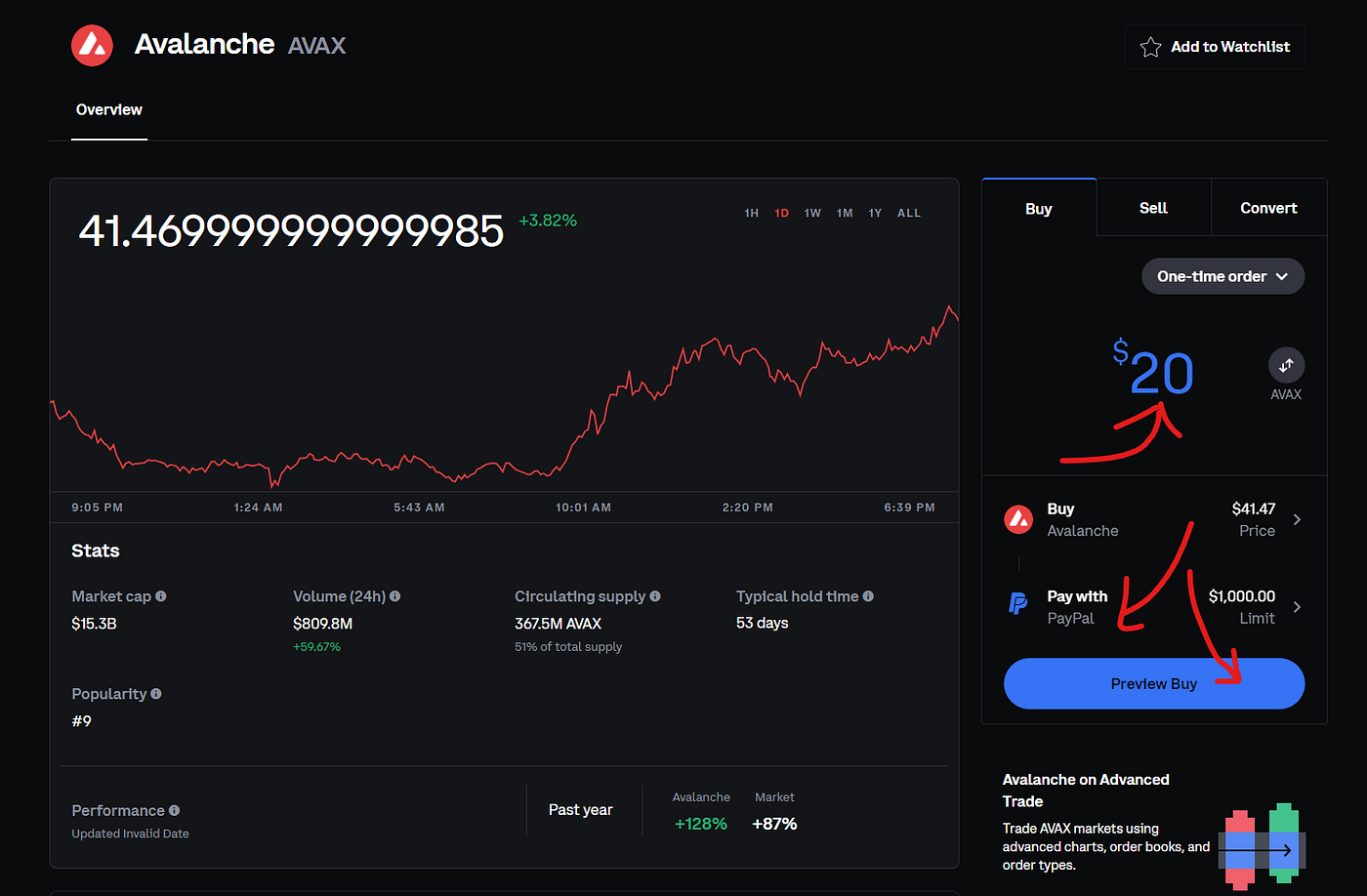Switch to the Sell tab
This screenshot has width=1367, height=896.
tap(1153, 208)
